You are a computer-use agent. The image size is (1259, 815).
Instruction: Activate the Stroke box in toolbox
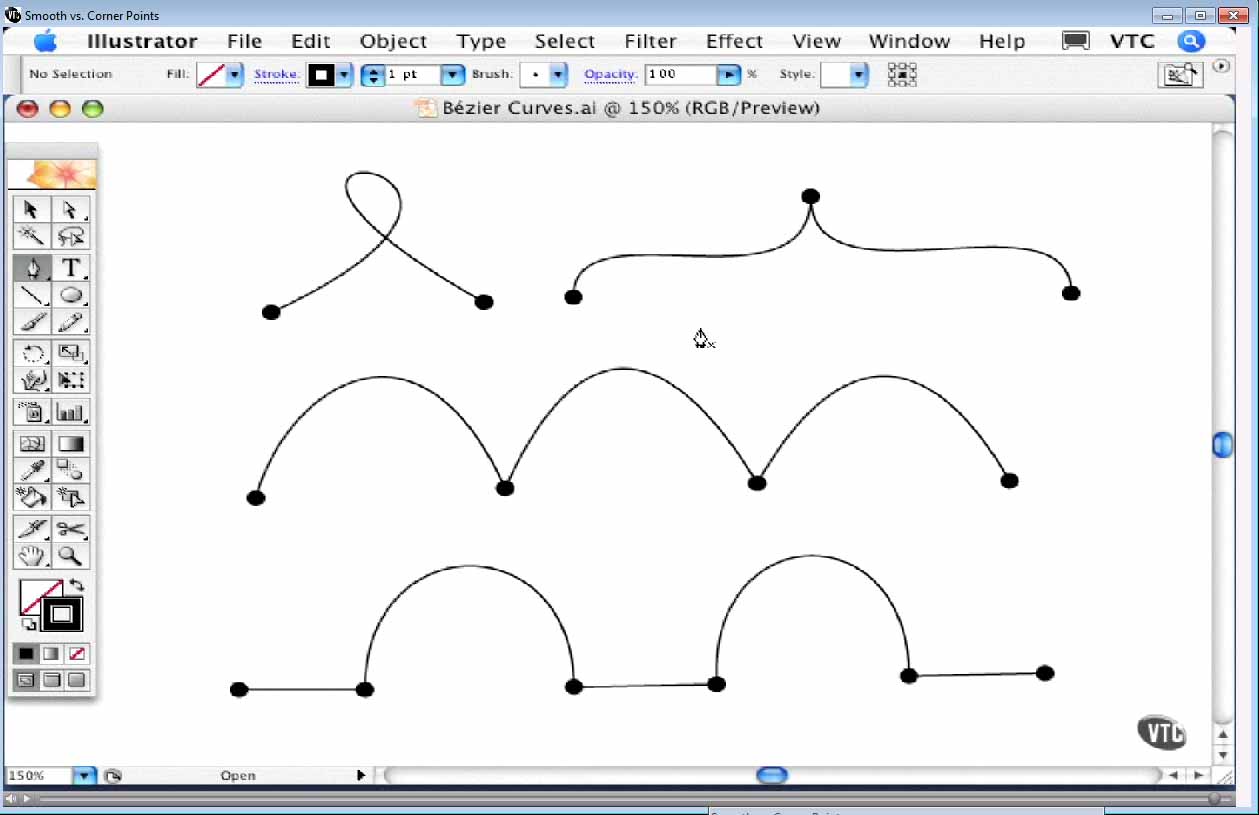pos(62,614)
